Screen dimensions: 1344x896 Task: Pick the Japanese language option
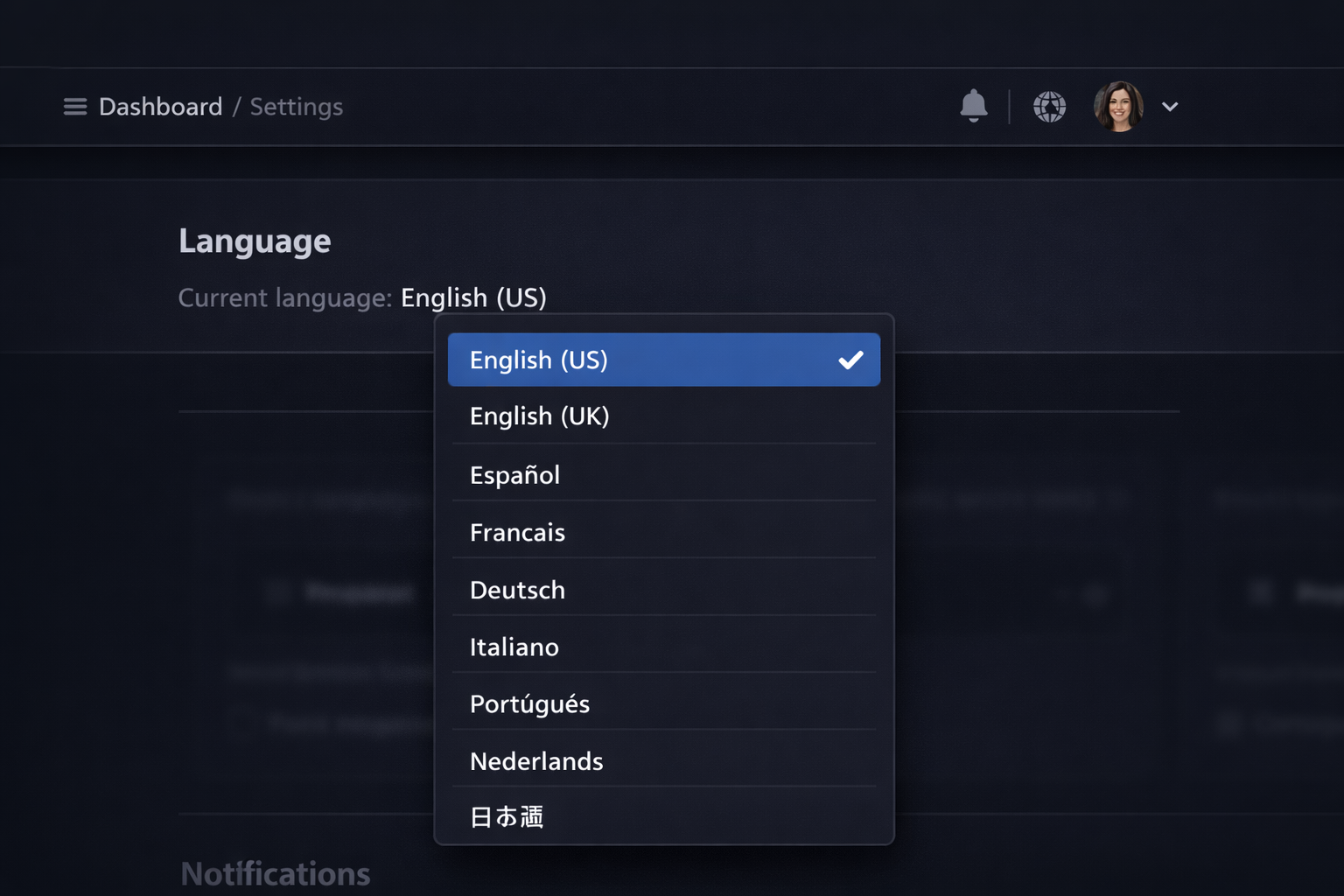tap(507, 816)
